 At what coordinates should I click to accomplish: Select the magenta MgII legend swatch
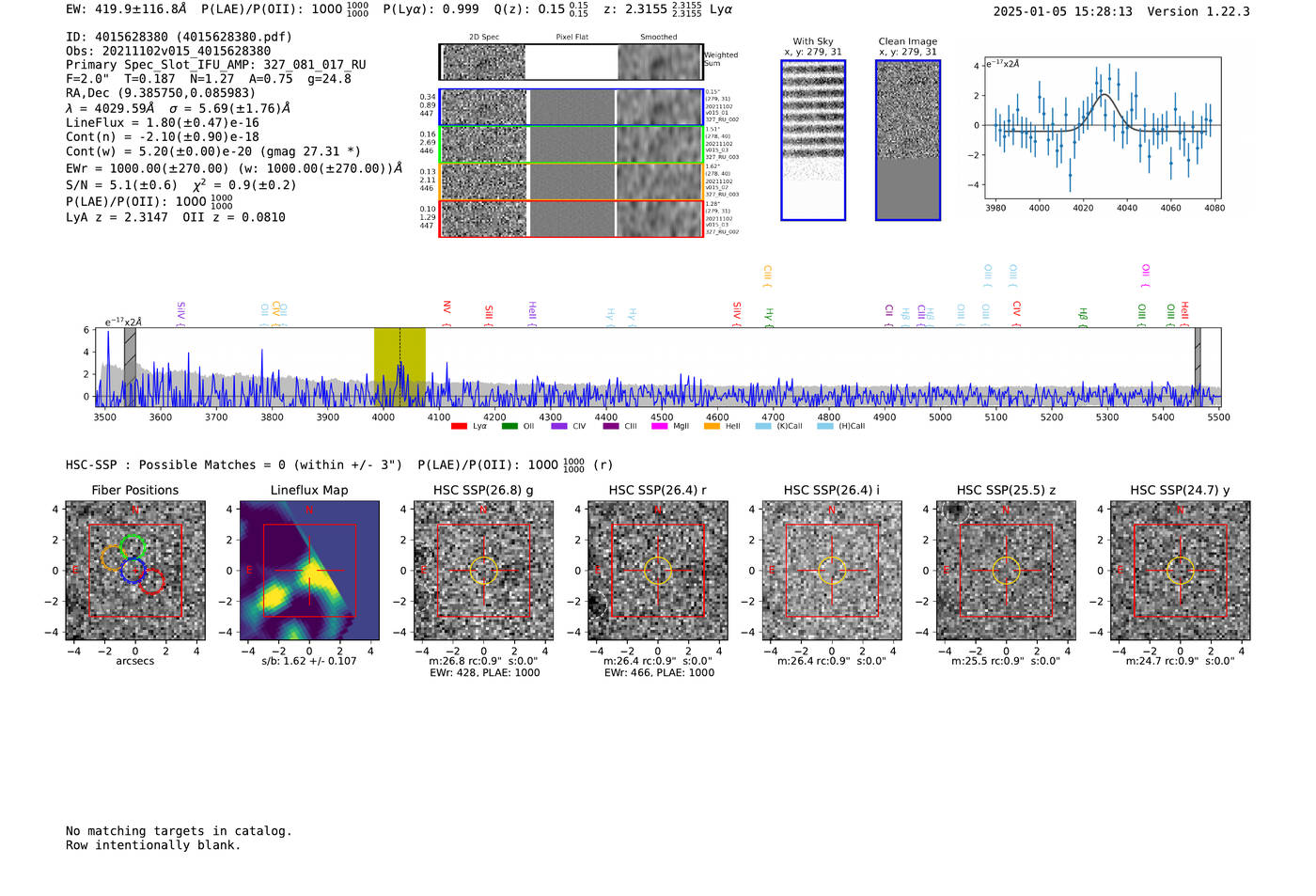[x=659, y=427]
